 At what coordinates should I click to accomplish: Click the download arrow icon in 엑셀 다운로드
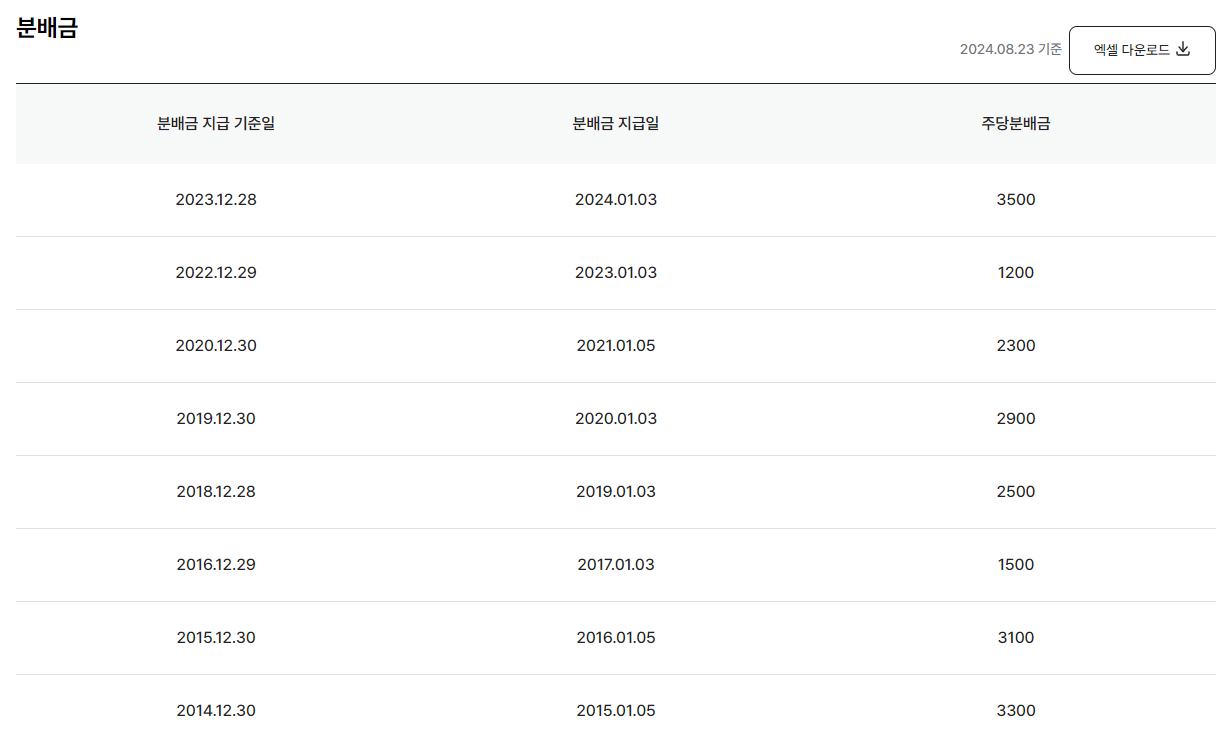coord(1183,49)
